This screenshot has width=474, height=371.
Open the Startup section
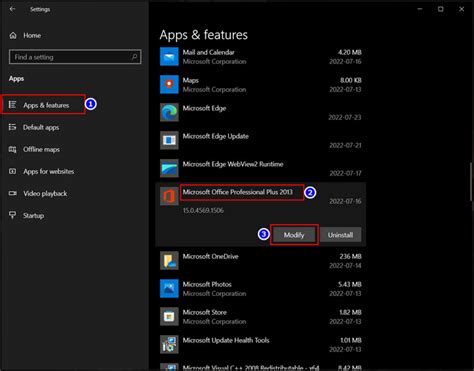coord(33,215)
